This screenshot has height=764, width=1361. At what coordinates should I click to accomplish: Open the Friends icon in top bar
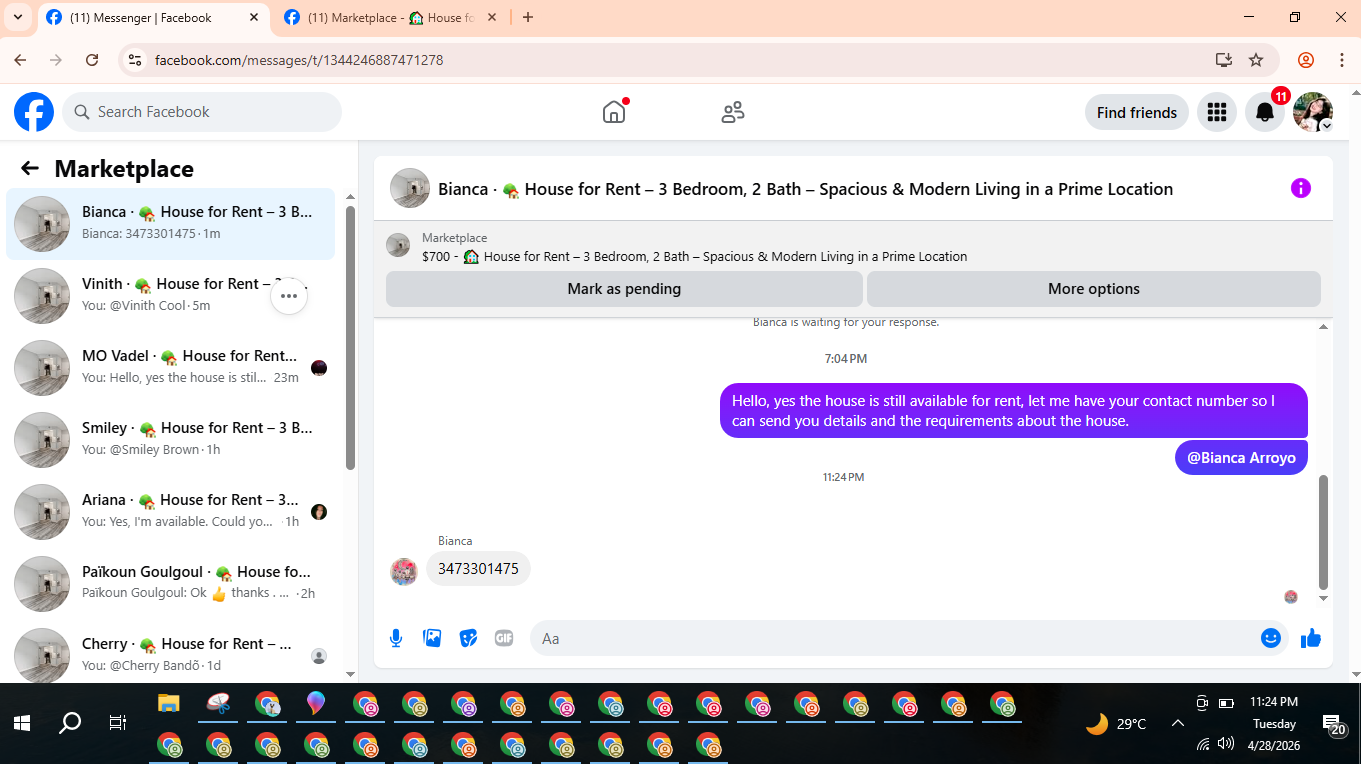(733, 112)
